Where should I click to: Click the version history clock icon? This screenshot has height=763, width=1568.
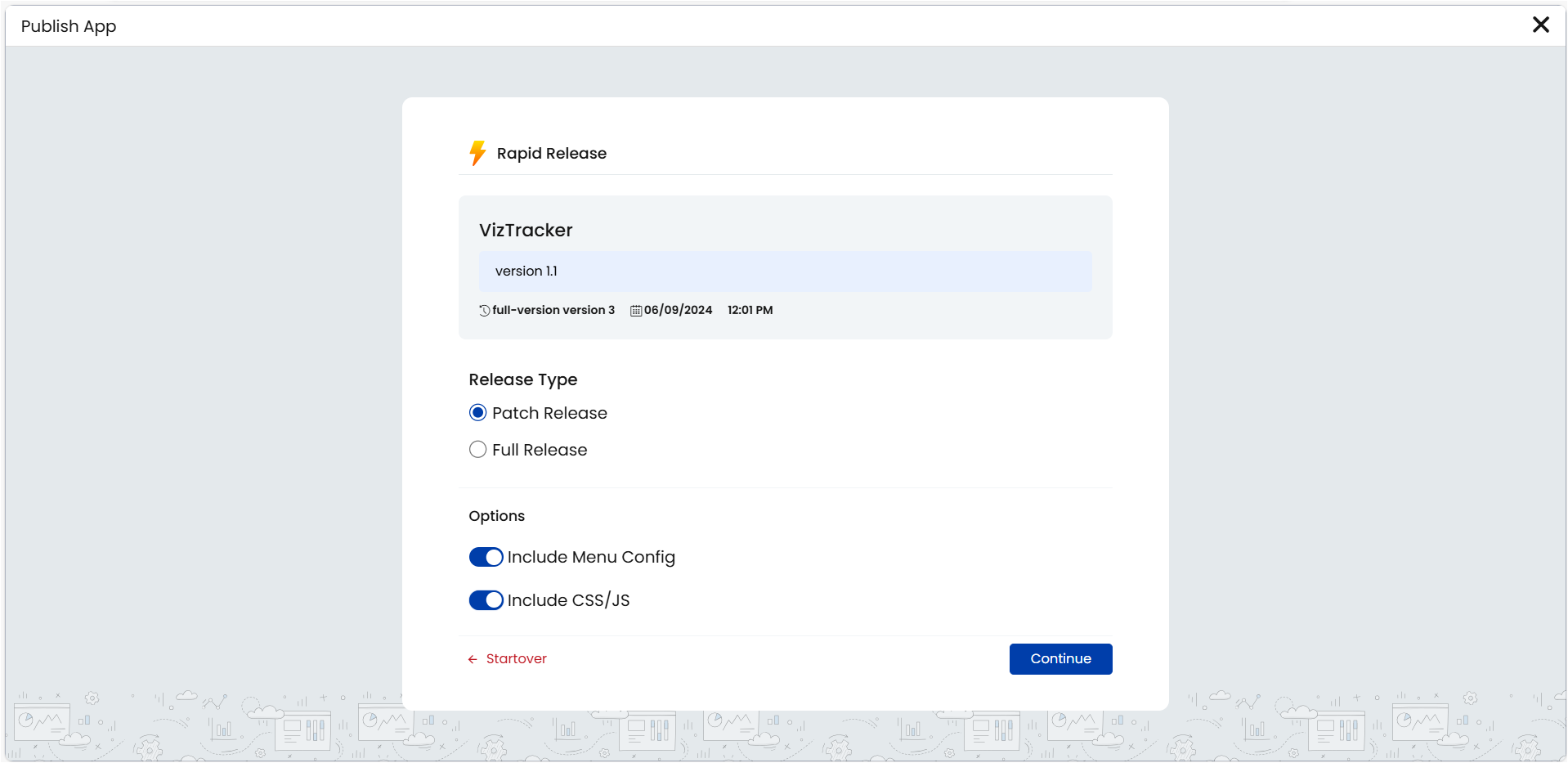pos(485,311)
